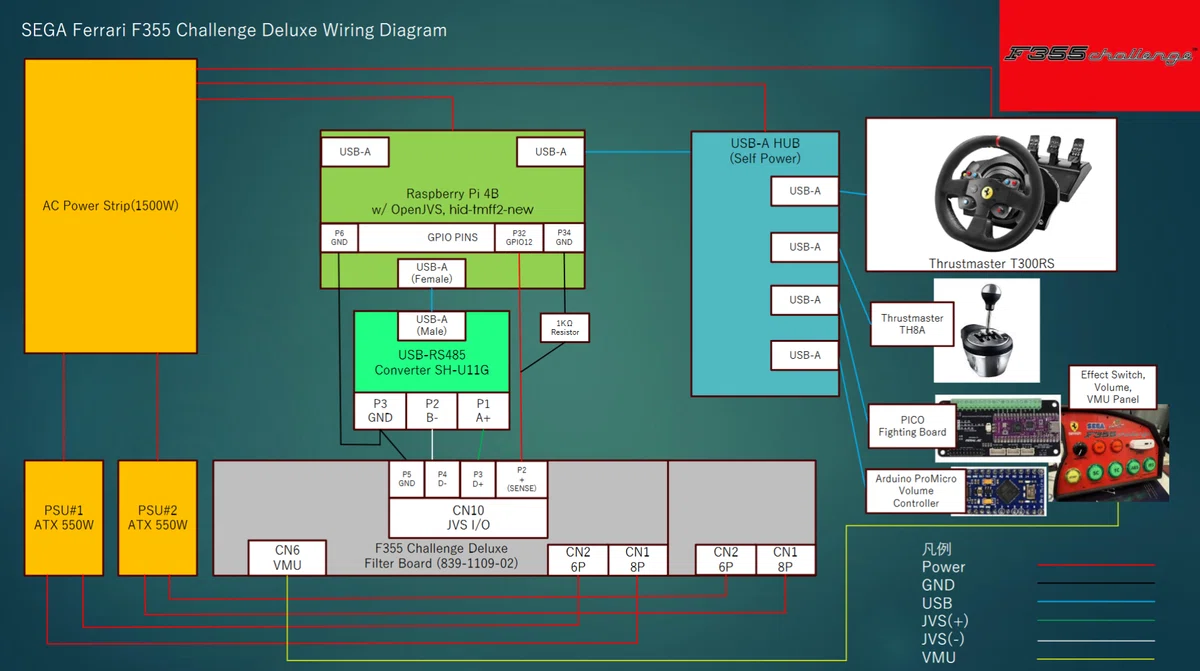The width and height of the screenshot is (1200, 671).
Task: Click the P4 D- pin of CN10
Action: click(x=442, y=479)
